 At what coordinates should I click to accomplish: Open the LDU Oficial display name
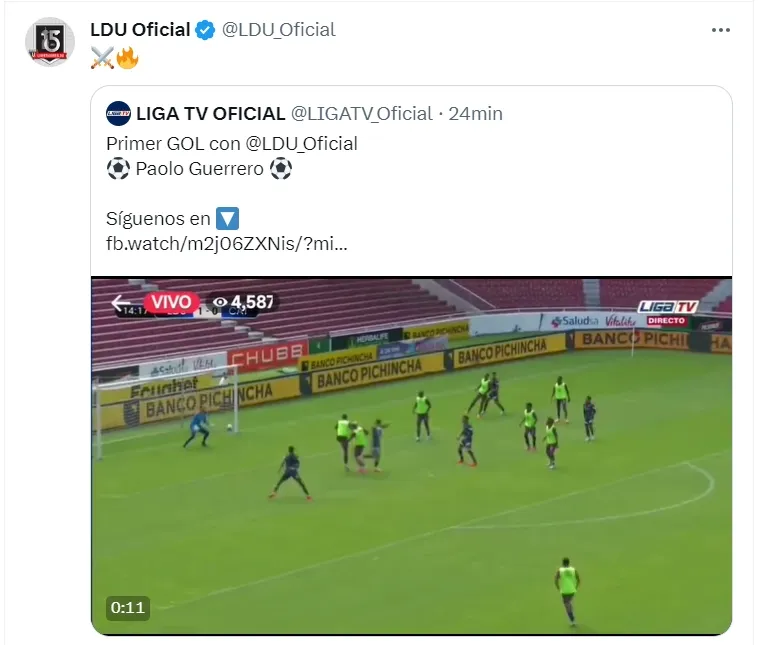click(141, 30)
